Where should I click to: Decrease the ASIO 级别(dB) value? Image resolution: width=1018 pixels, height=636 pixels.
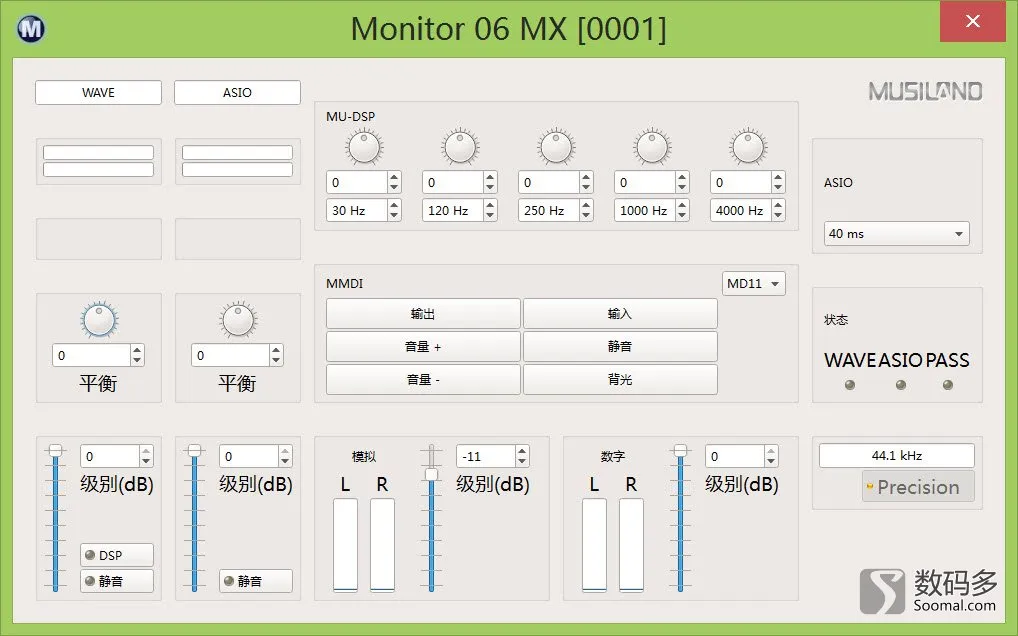point(285,461)
